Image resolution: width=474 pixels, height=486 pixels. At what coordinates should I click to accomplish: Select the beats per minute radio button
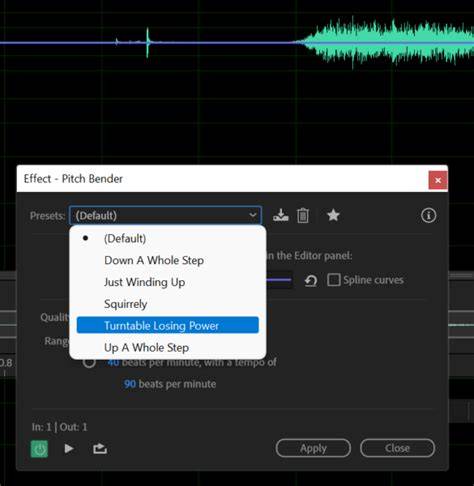(x=89, y=362)
